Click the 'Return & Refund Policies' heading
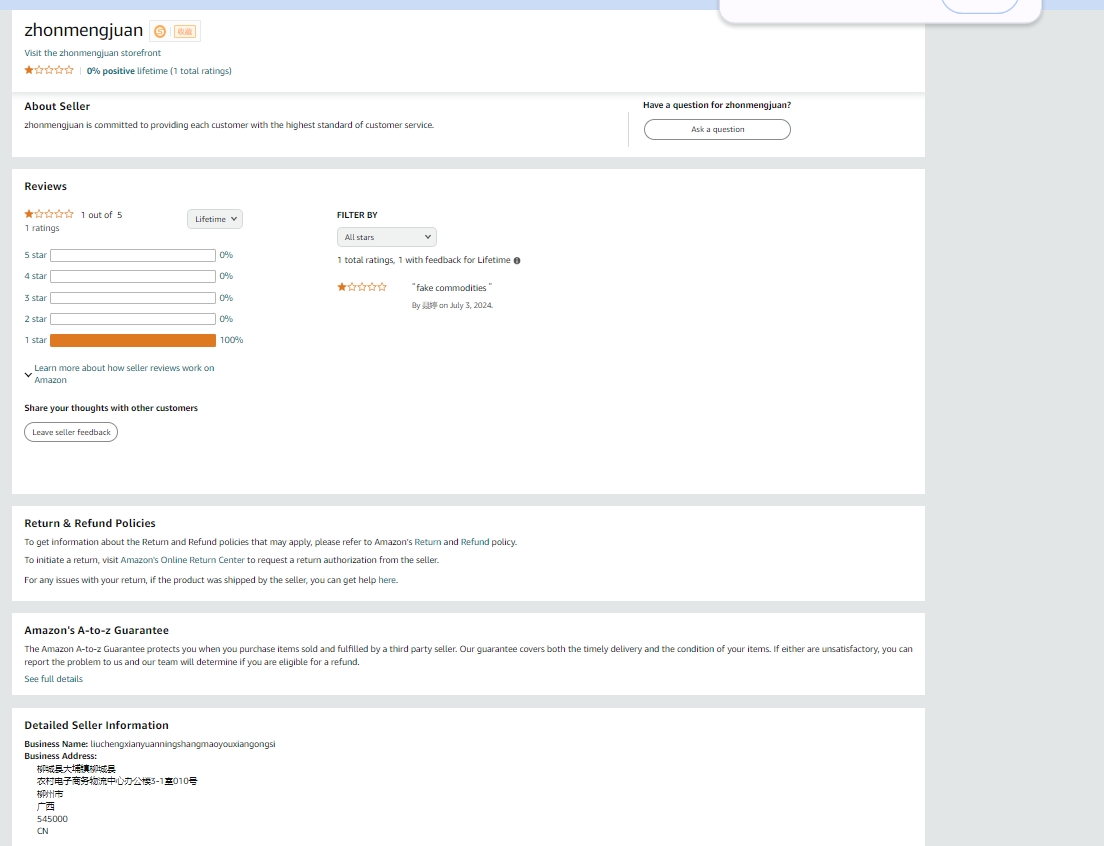 [x=89, y=524]
